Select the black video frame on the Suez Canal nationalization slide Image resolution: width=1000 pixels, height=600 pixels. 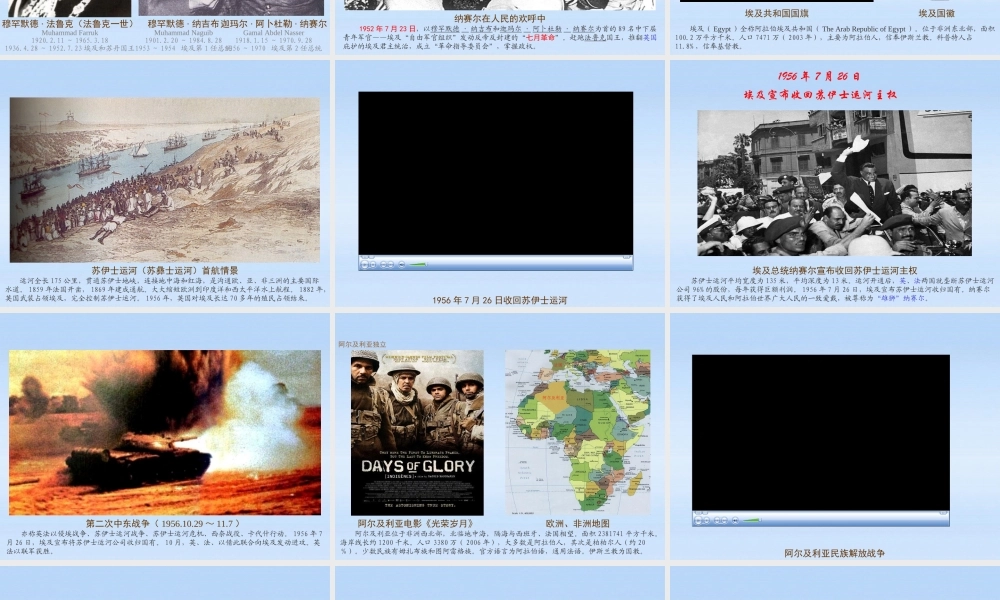pos(496,173)
